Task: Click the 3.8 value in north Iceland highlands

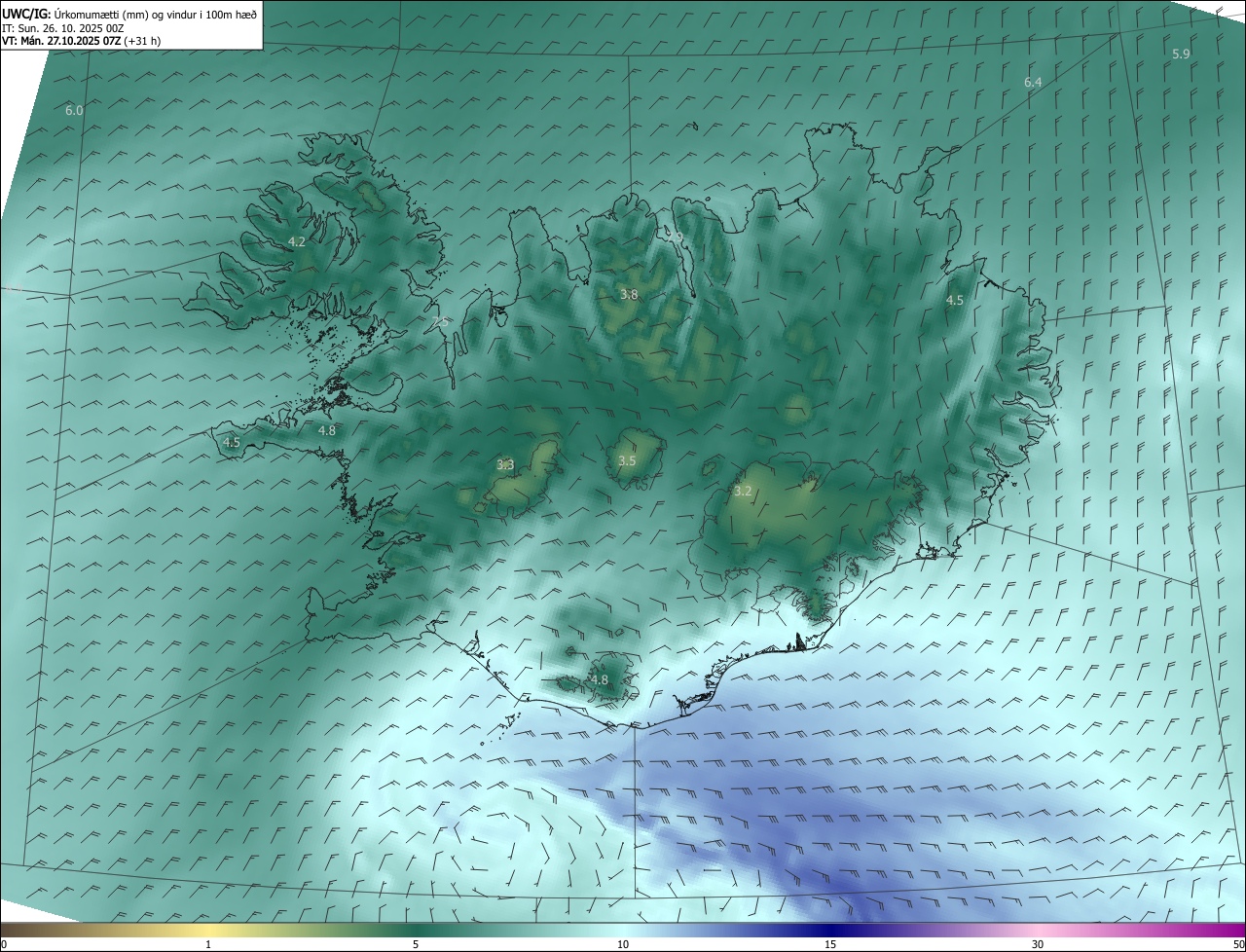Action: 629,294
